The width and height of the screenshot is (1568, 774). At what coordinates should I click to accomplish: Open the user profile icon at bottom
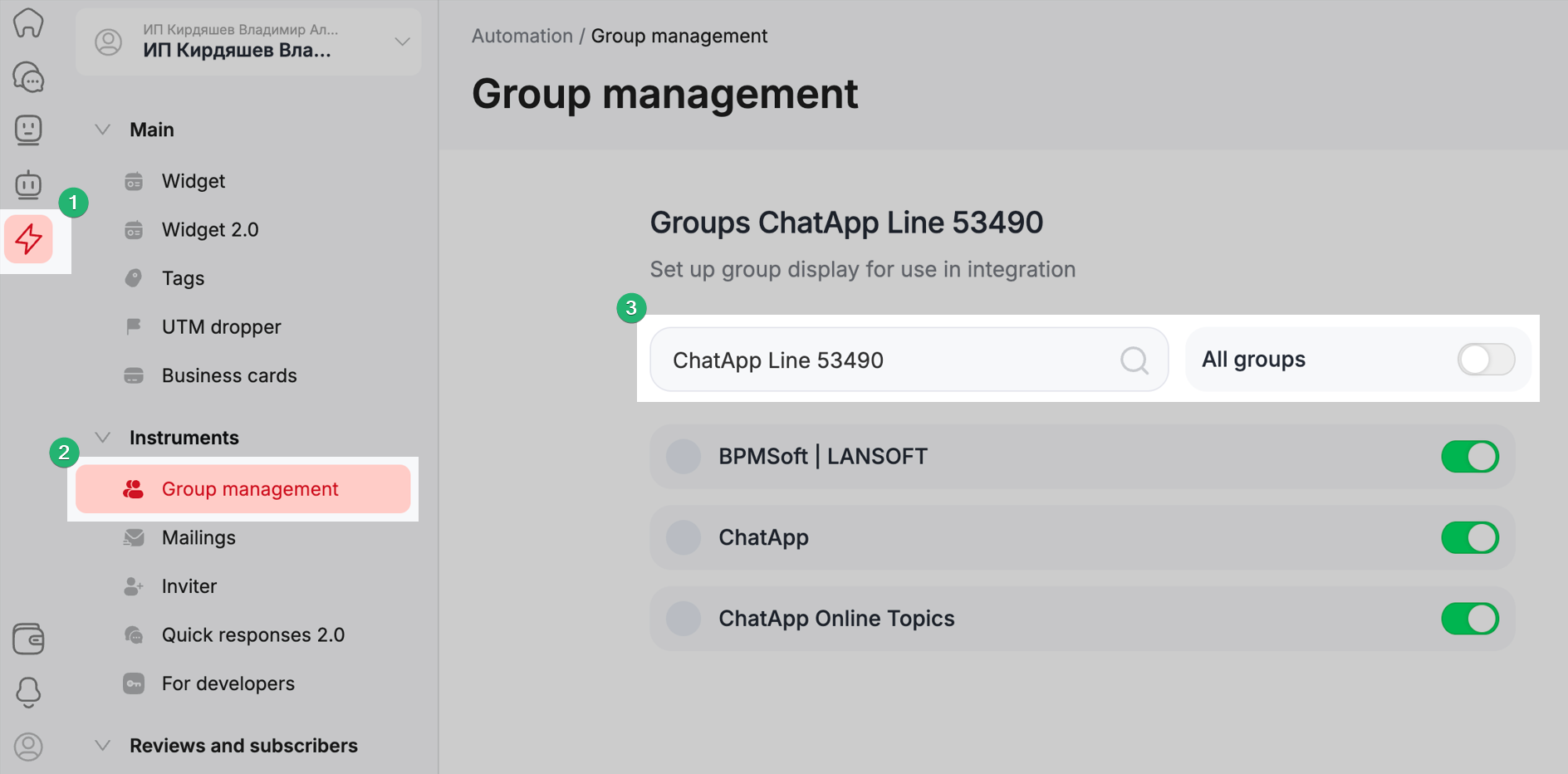coord(28,747)
